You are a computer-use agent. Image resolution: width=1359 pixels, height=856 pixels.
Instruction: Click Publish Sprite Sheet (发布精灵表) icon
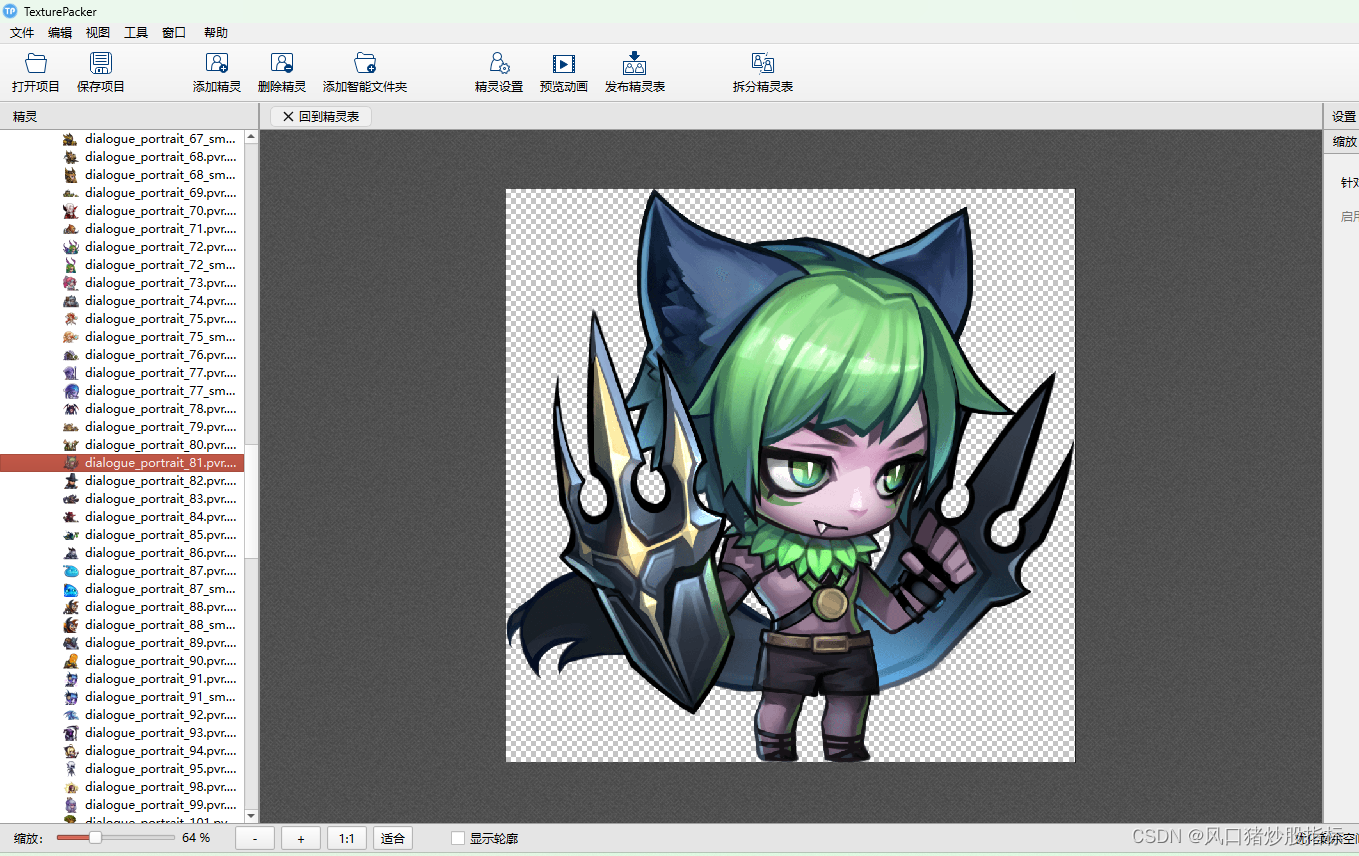pyautogui.click(x=635, y=64)
